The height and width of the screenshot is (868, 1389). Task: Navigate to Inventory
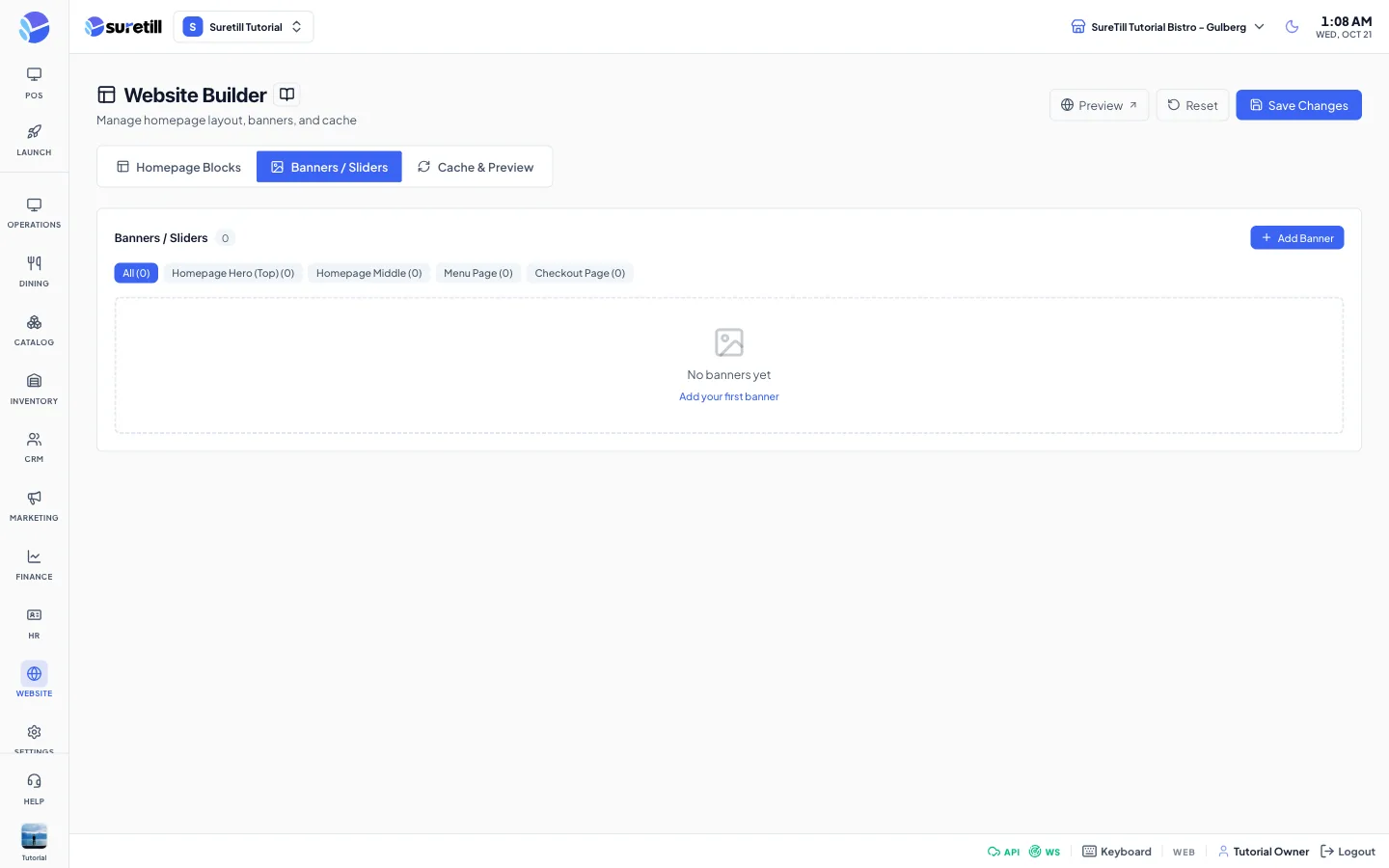coord(34,390)
